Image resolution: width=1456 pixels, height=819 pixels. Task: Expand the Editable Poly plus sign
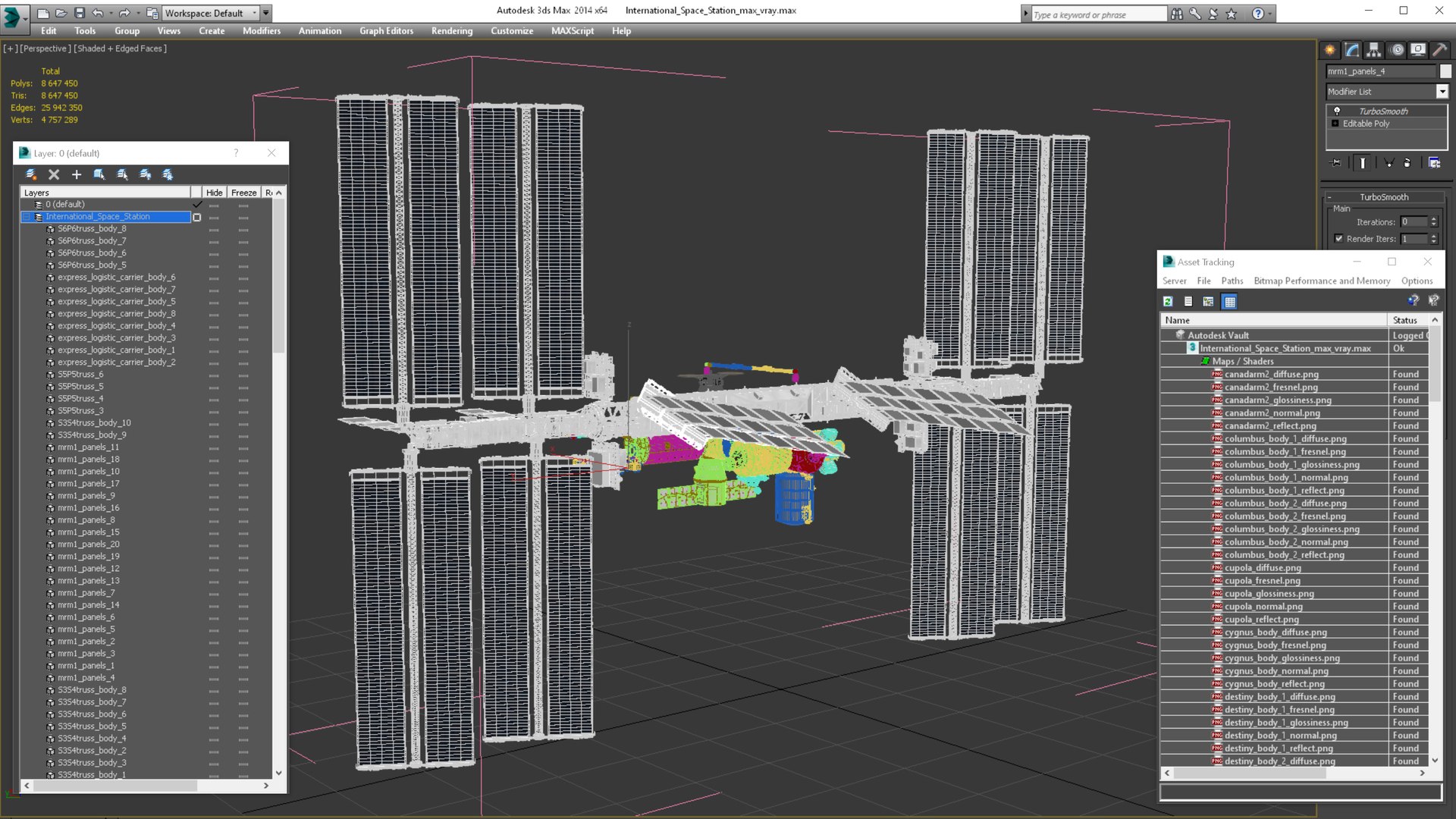(x=1335, y=124)
